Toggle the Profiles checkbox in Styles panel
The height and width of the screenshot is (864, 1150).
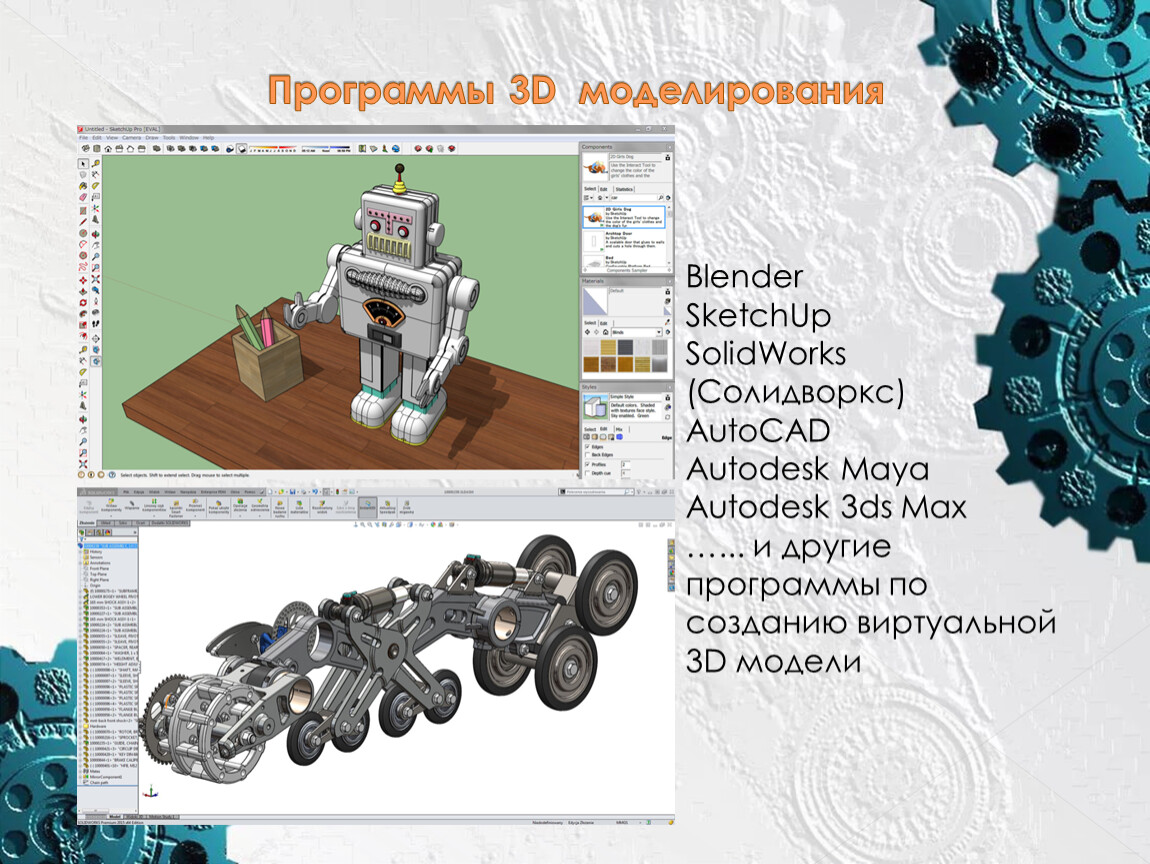[587, 464]
